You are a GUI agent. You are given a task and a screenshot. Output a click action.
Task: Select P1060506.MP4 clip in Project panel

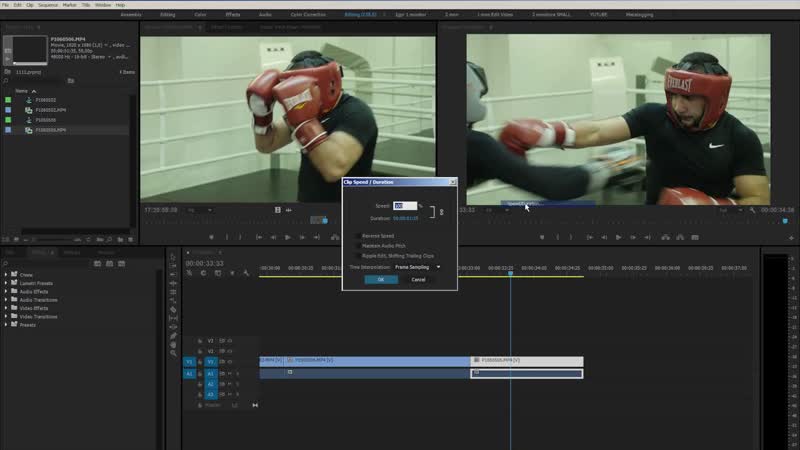coord(51,130)
